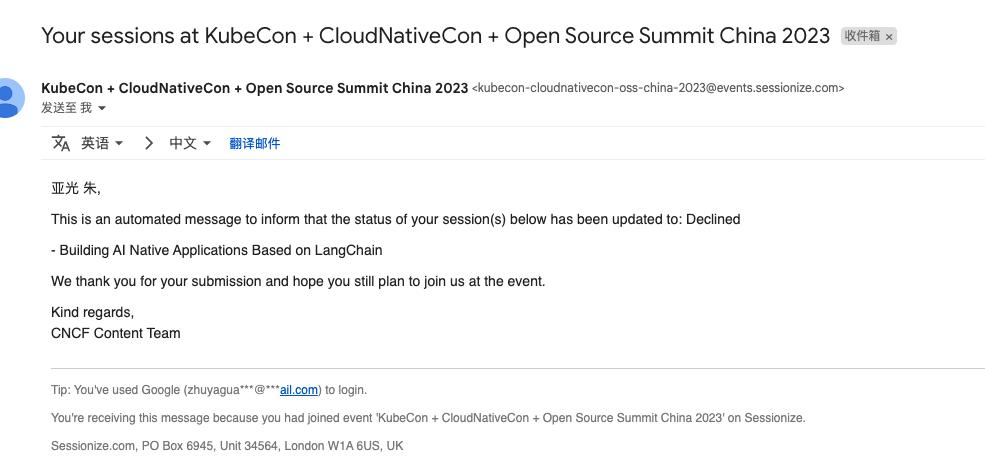
Task: Click the arrow between 英语 and 中文
Action: (149, 143)
